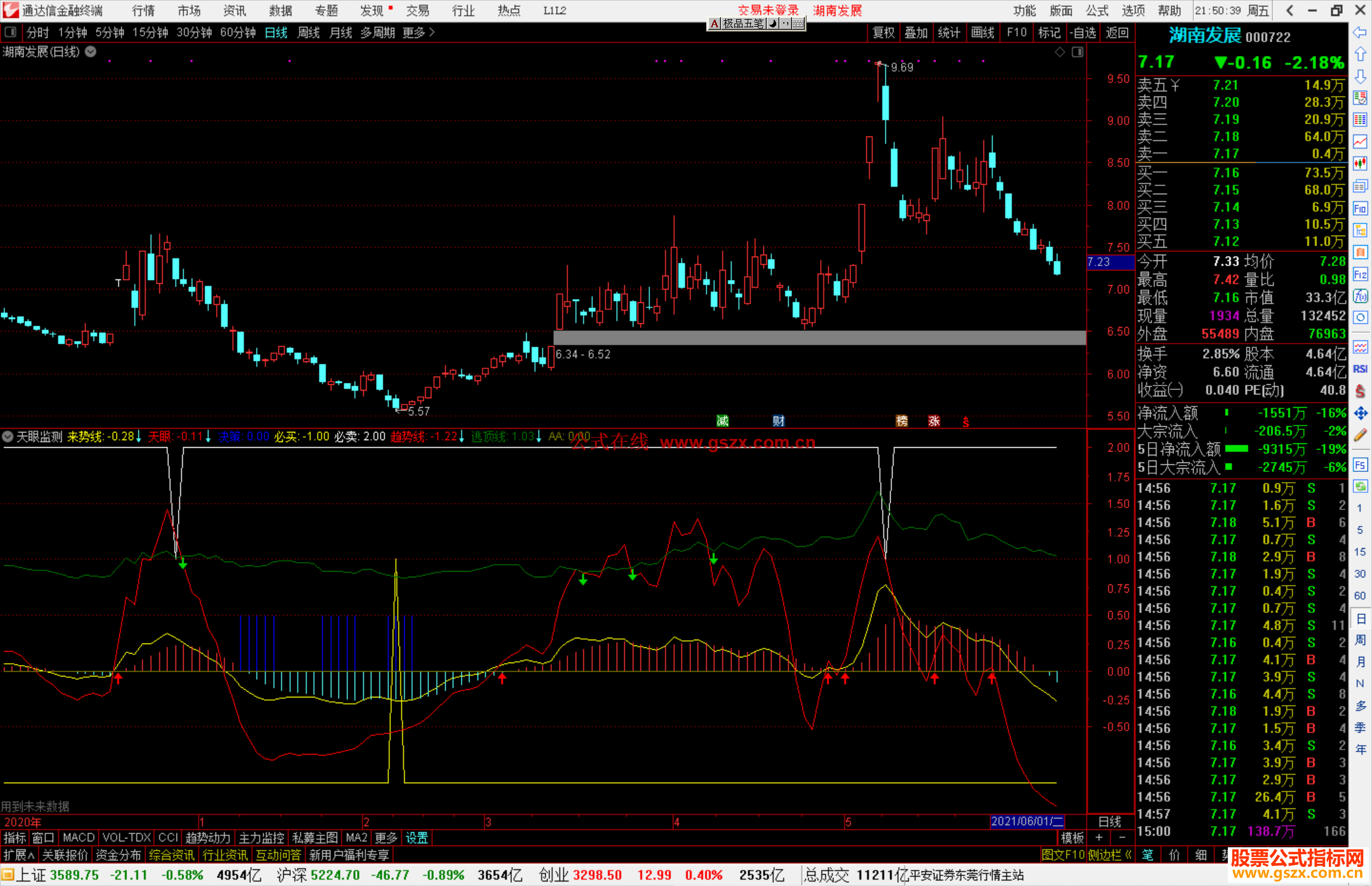The height and width of the screenshot is (886, 1372).
Task: Switch to 15-minute period in right sidebar
Action: [1360, 552]
